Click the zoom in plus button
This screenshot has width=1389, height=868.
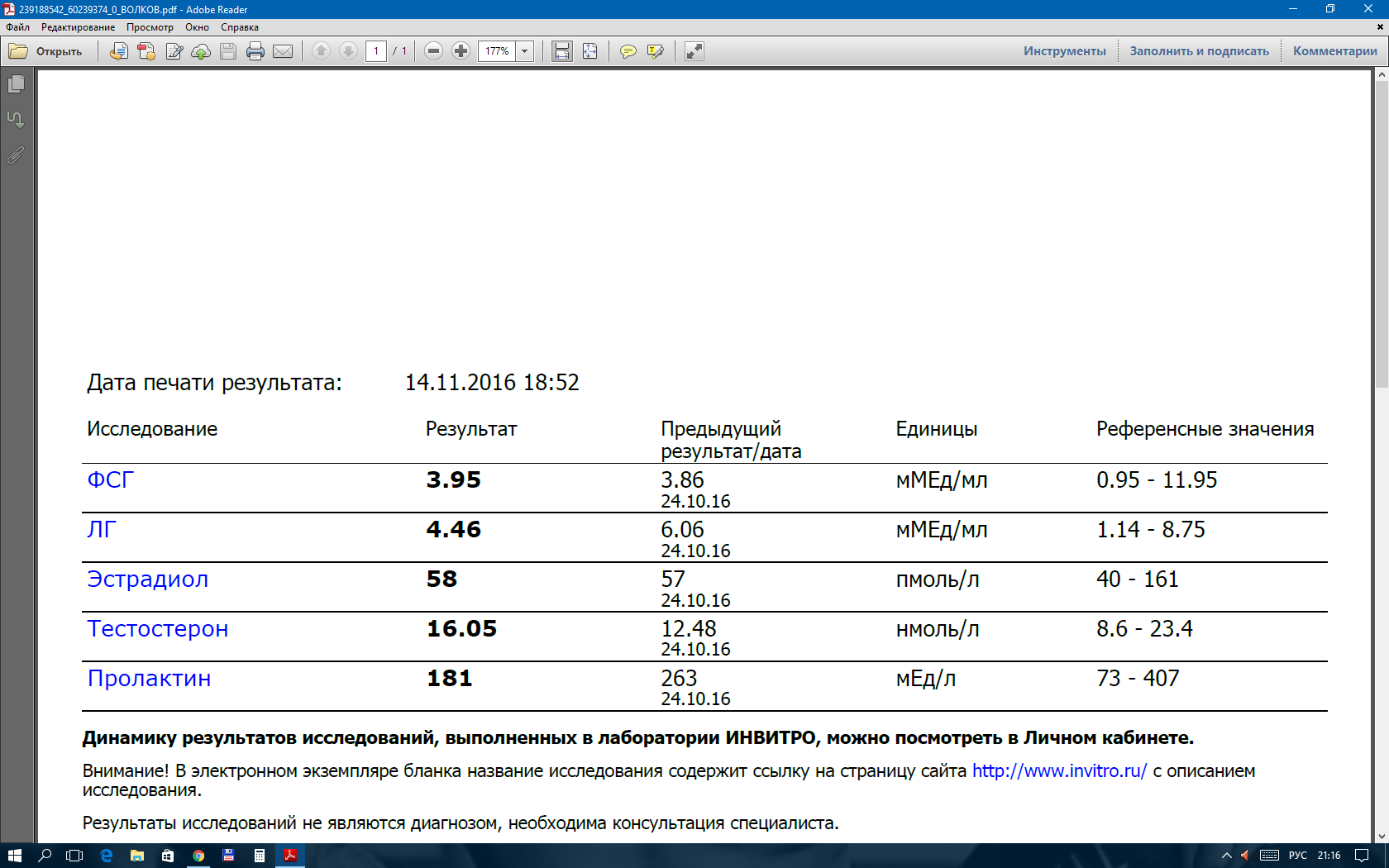click(x=461, y=51)
